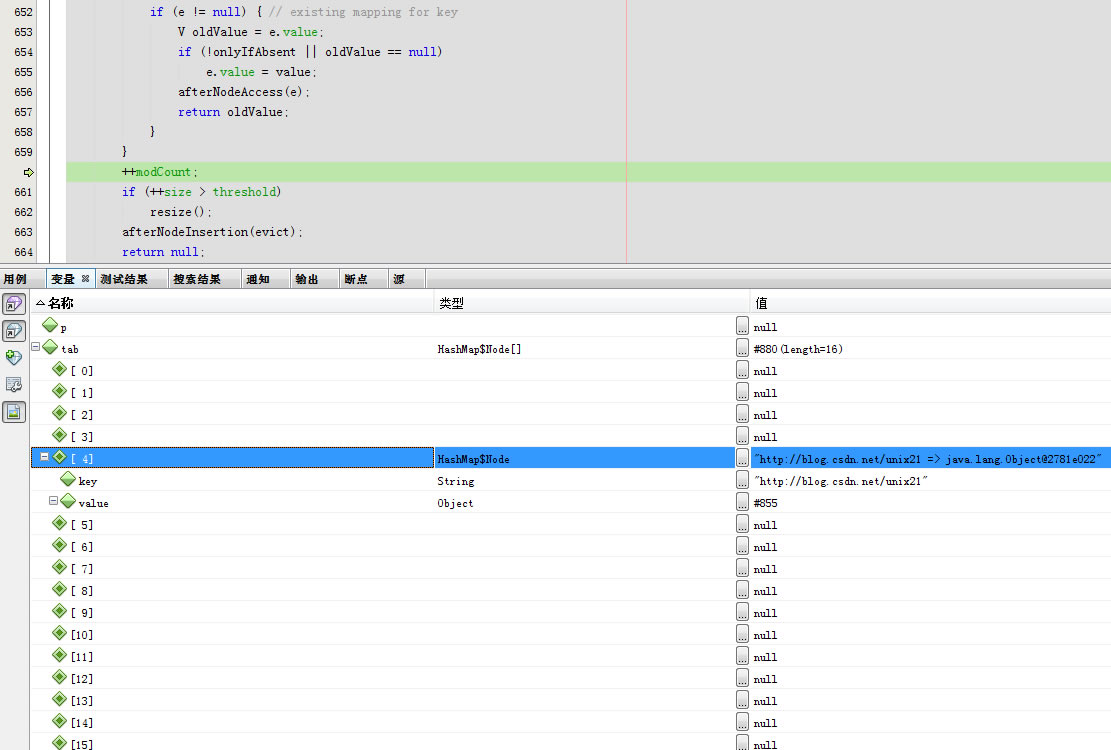1111x750 pixels.
Task: Open the value editor button for tab row
Action: coord(743,348)
